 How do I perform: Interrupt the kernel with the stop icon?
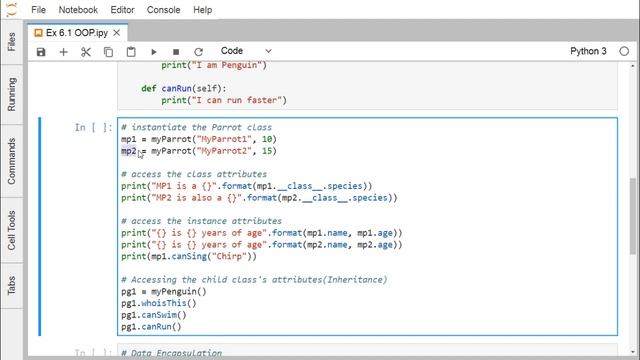(x=176, y=52)
